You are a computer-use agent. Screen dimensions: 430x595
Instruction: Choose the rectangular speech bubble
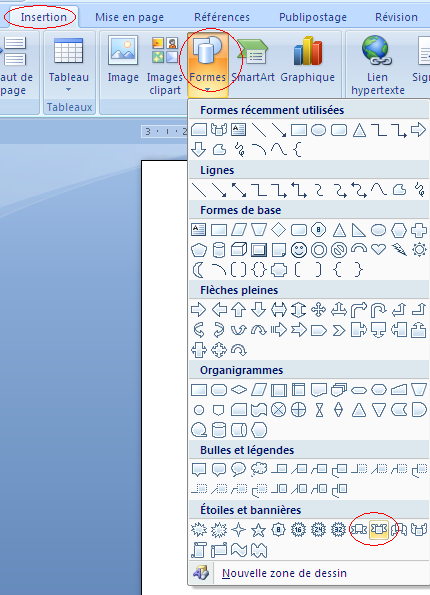[x=198, y=470]
